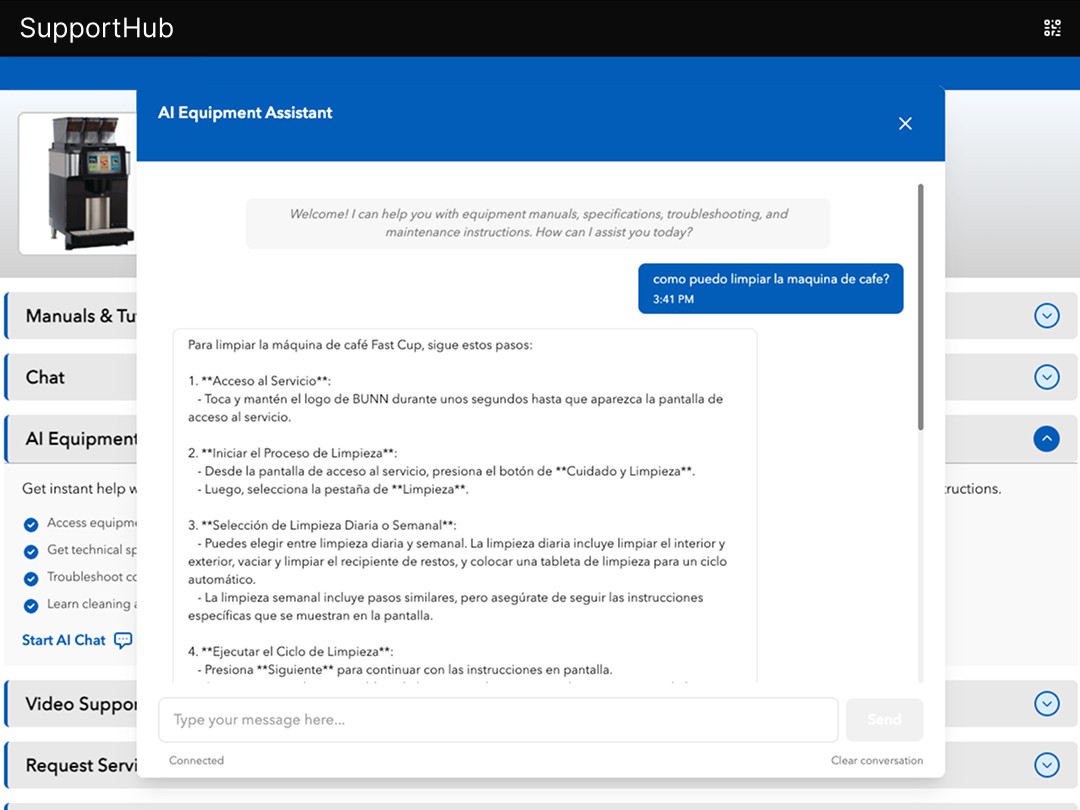
Task: Click the 'Connected' status text
Action: pos(196,760)
